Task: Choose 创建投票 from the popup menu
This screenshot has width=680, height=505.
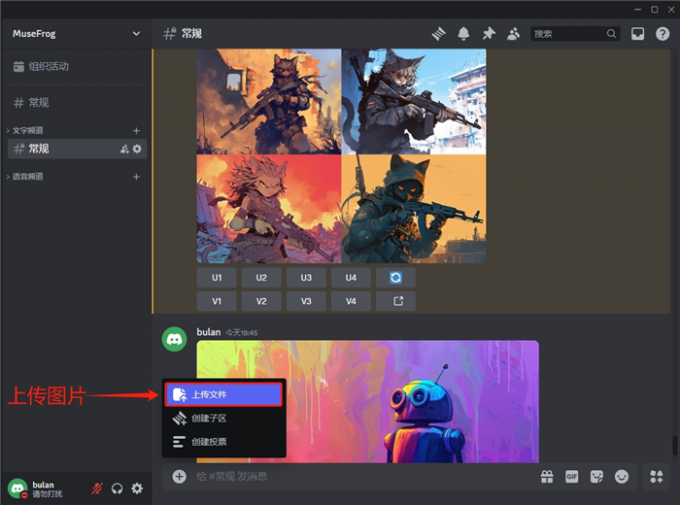Action: click(224, 442)
